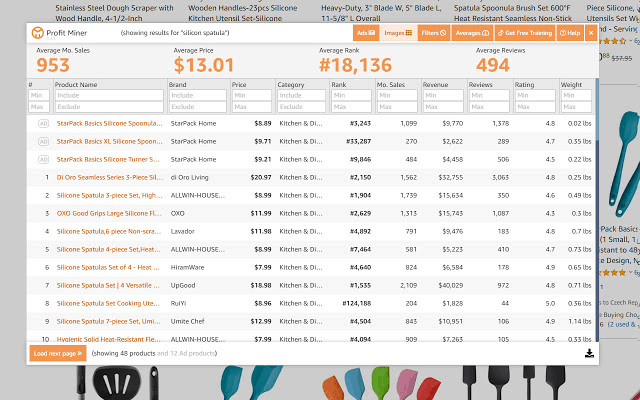Focus the Price Min filter field

point(251,95)
